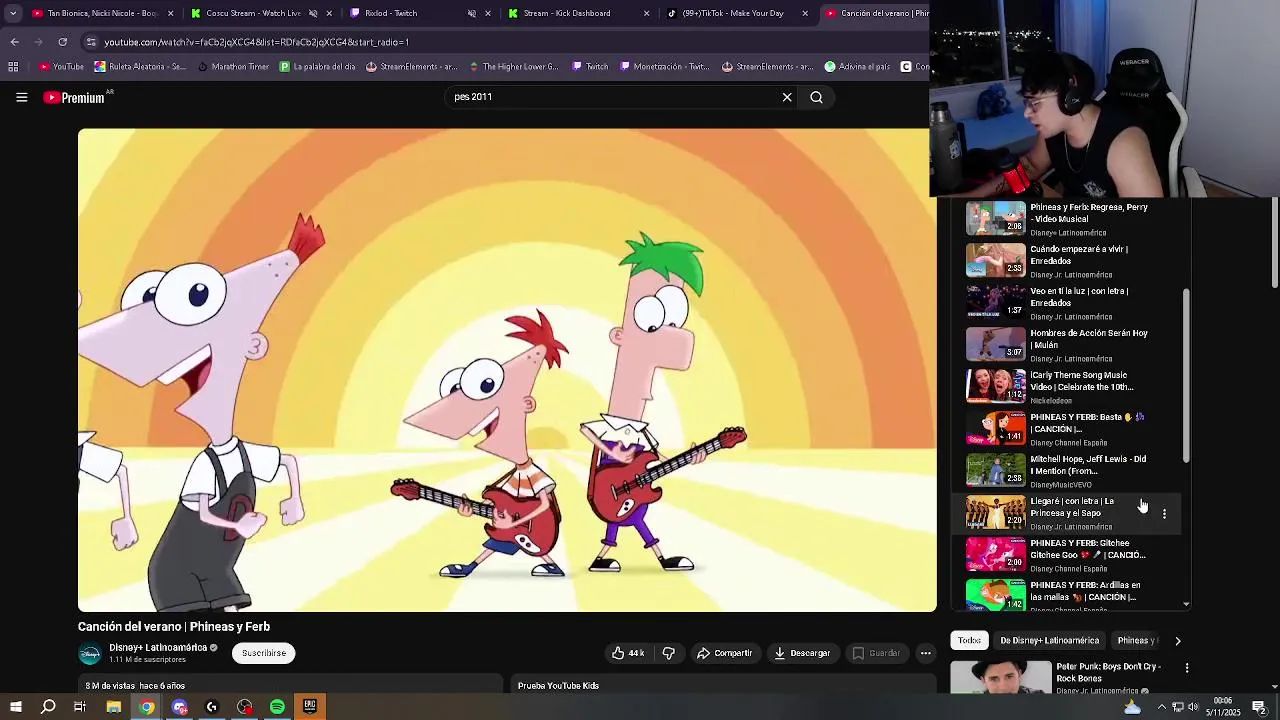Open the Chrome apps grid bookmark icon
The image size is (1280, 720).
pos(13,67)
